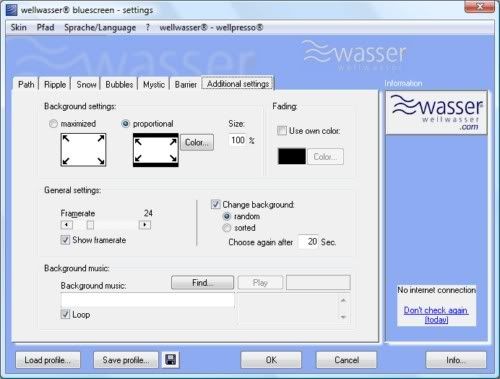This screenshot has width=500, height=379.
Task: Click the 'No internet connection' text
Action: (x=436, y=290)
